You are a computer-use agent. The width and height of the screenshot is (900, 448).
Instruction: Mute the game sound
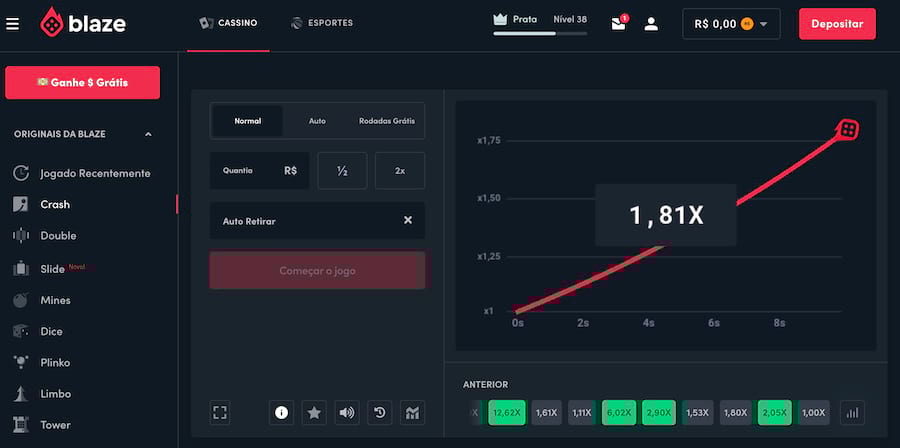pyautogui.click(x=347, y=412)
